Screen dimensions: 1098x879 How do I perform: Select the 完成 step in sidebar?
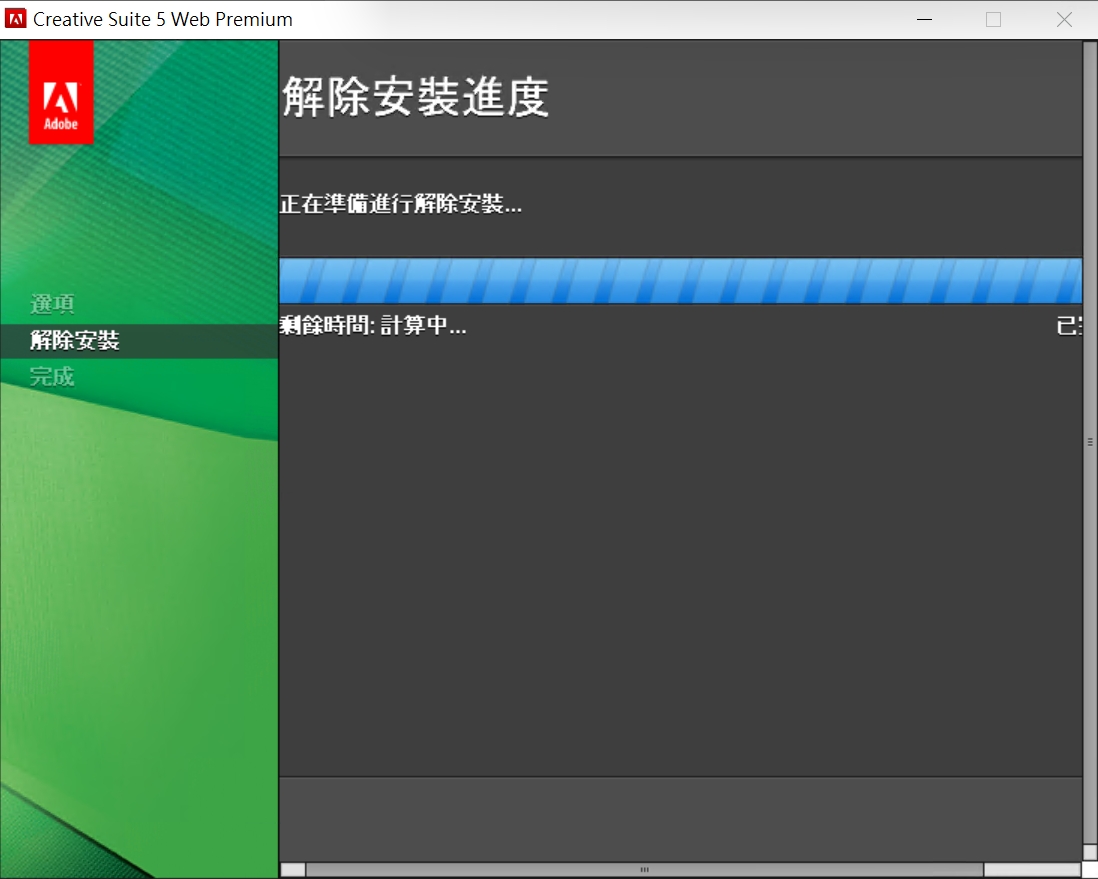52,377
